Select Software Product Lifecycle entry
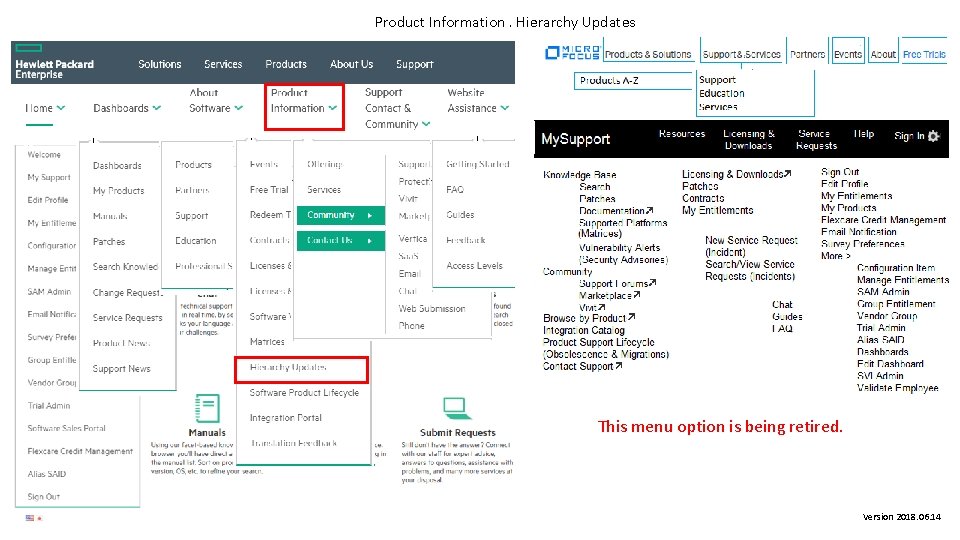Image resolution: width=960 pixels, height=540 pixels. (304, 392)
